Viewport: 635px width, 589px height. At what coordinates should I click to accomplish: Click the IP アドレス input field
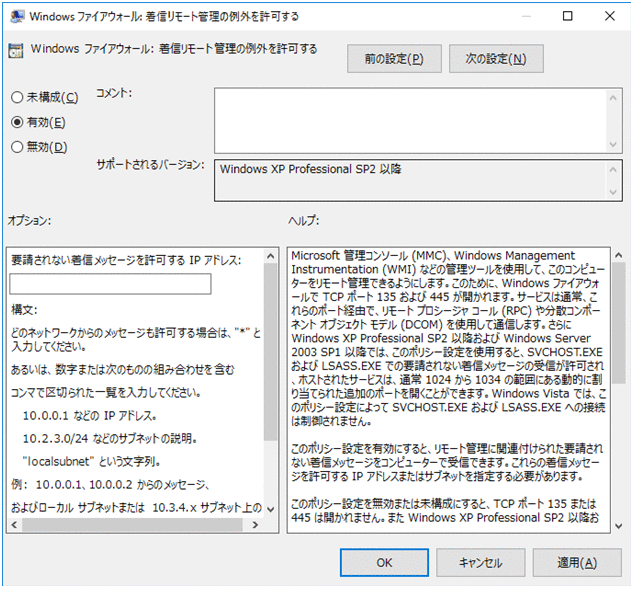(x=110, y=284)
